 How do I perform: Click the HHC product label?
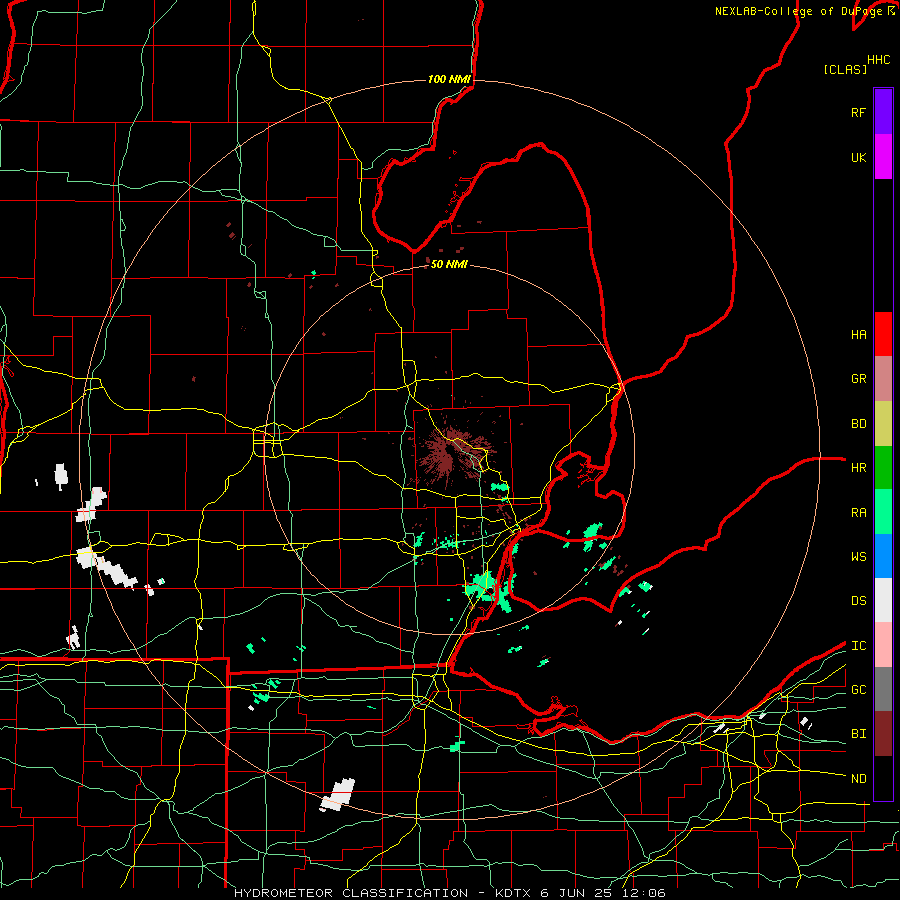(879, 60)
